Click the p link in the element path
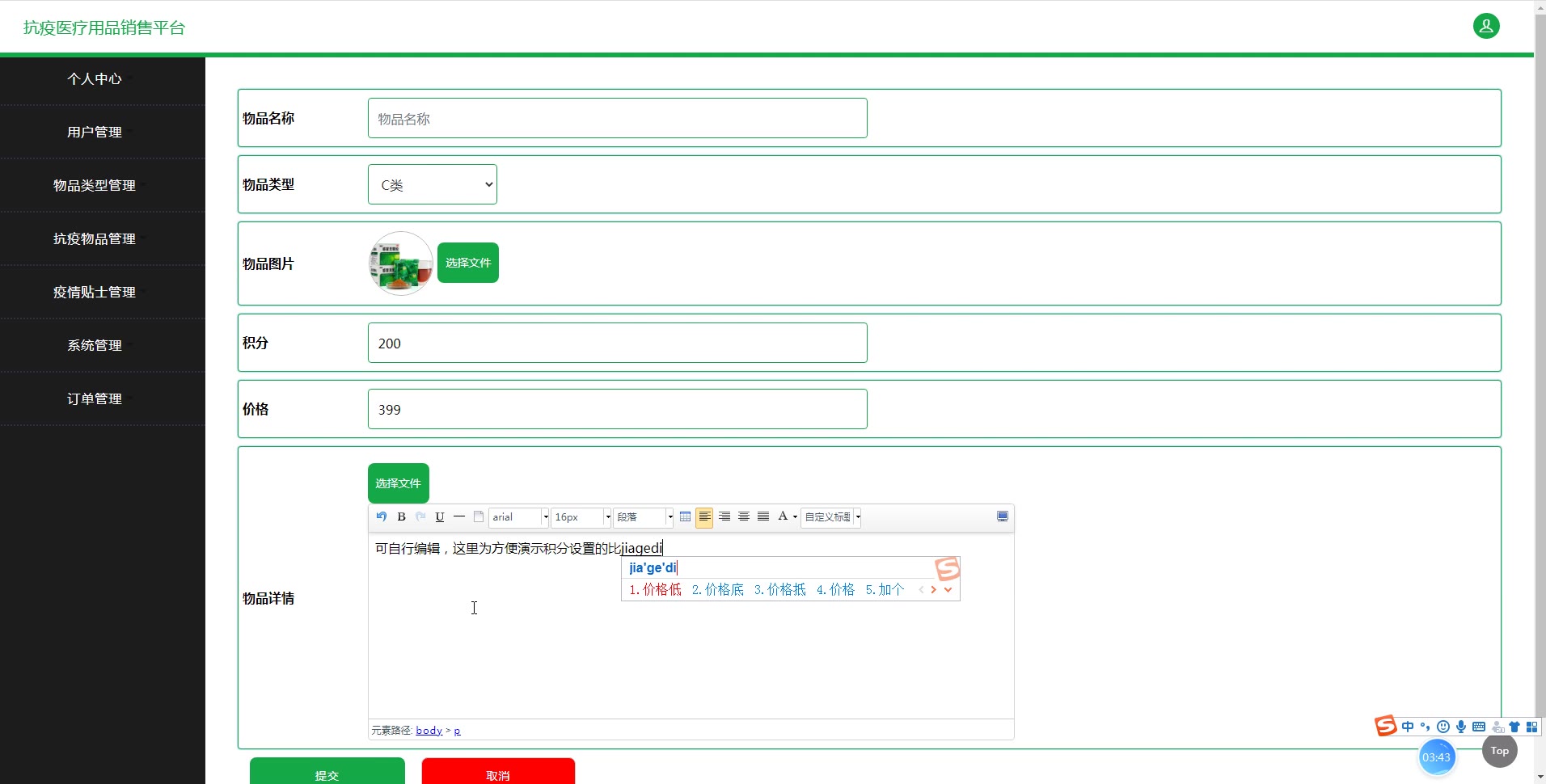The height and width of the screenshot is (784, 1546). click(x=457, y=731)
